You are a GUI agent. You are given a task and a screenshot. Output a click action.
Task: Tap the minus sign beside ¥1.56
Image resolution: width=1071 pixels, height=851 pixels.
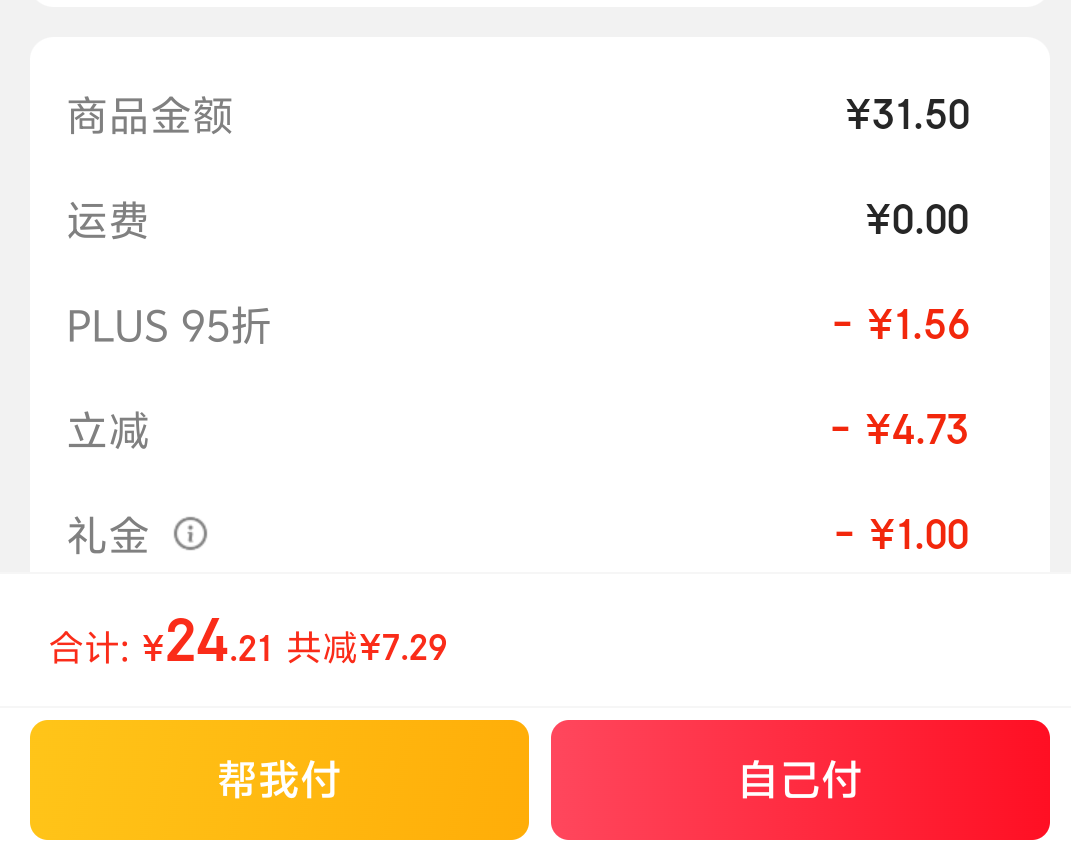842,324
